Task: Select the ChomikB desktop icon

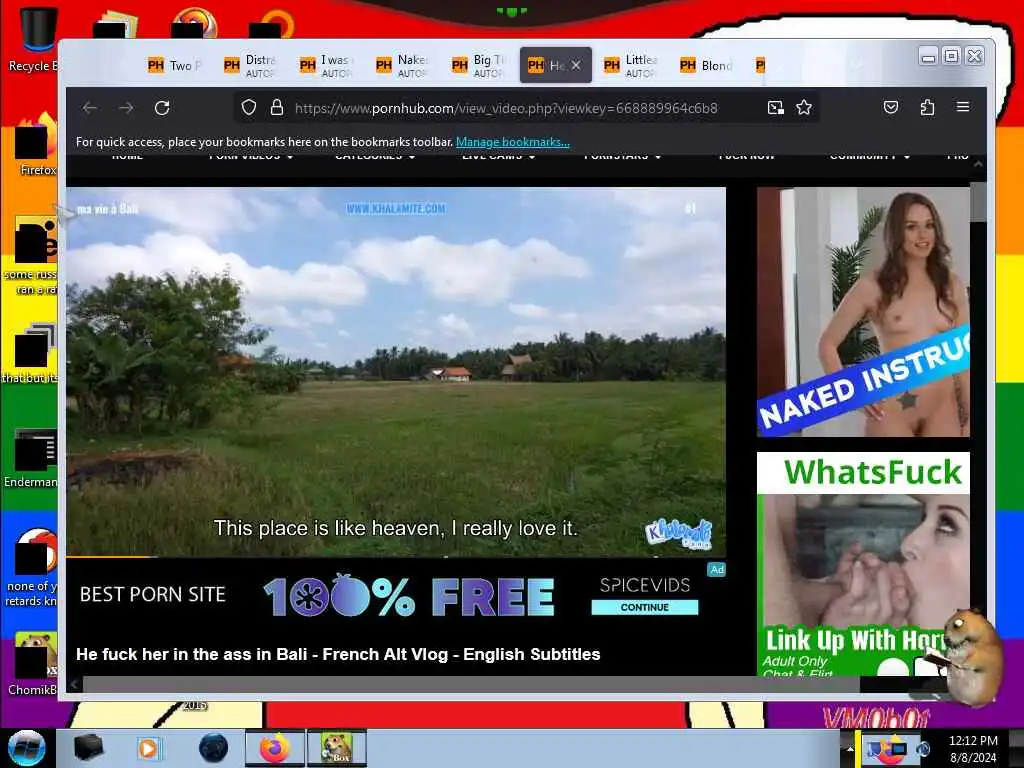Action: [x=33, y=665]
